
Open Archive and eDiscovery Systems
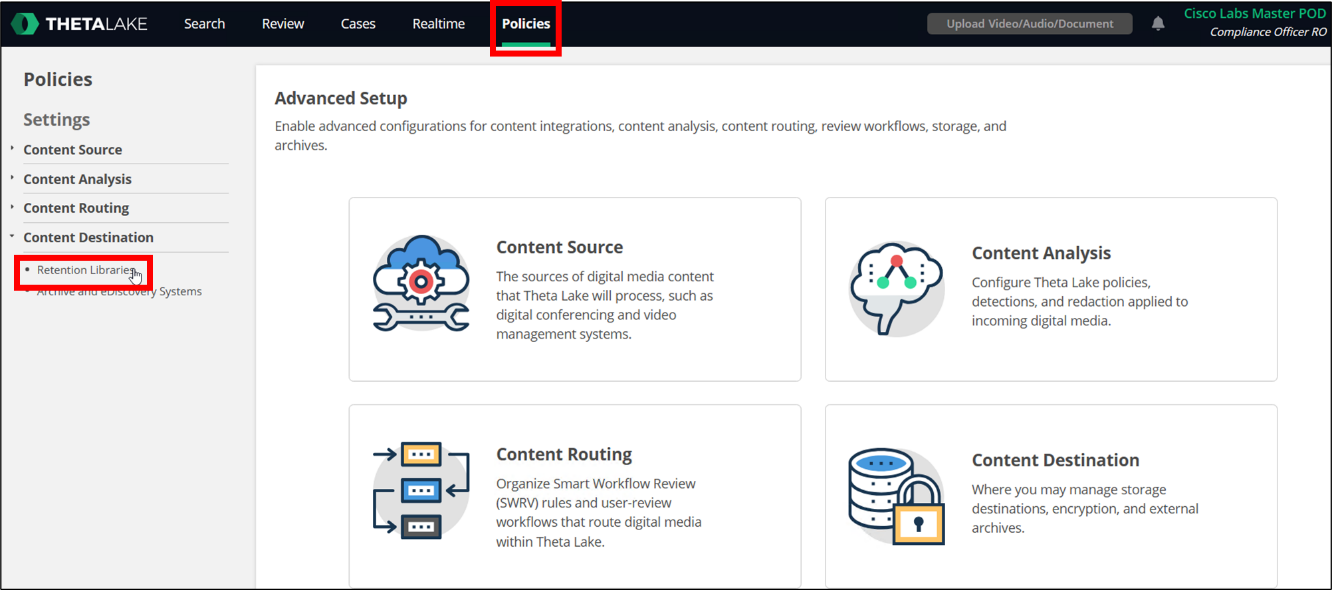(119, 292)
